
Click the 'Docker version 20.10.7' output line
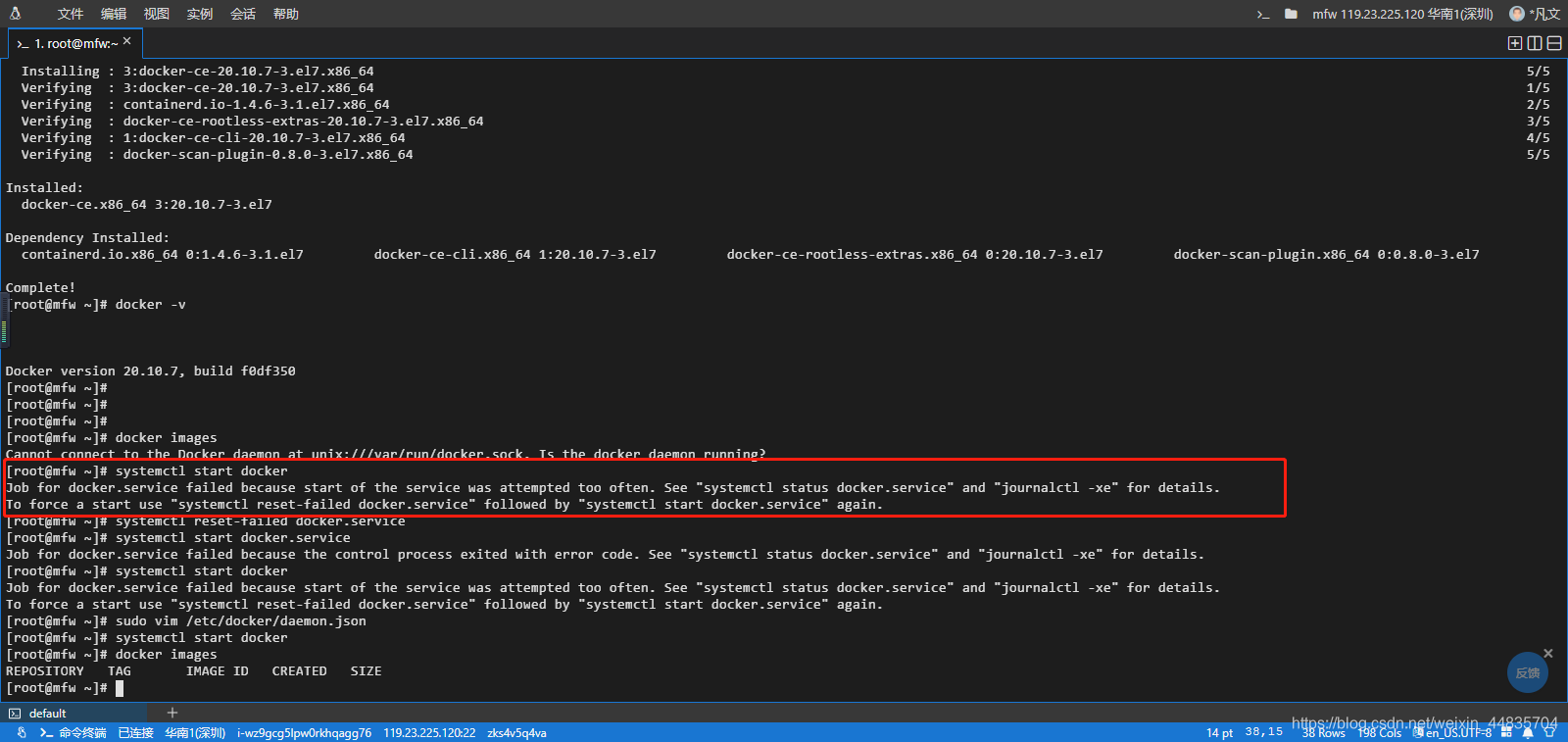pyautogui.click(x=151, y=371)
